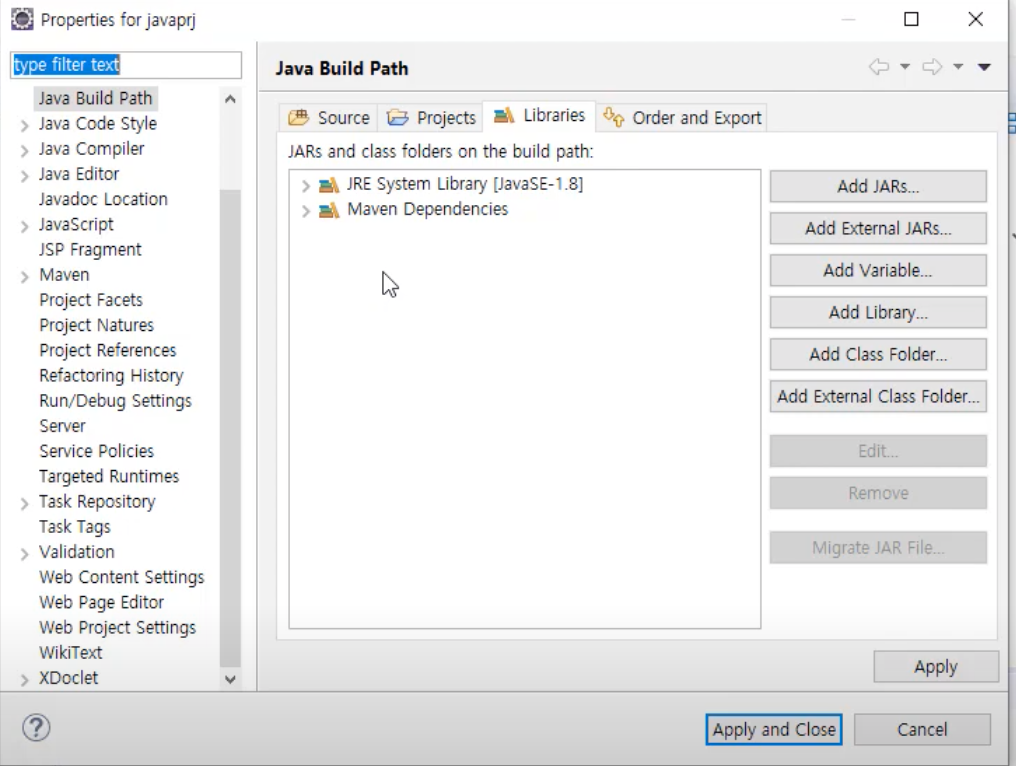Select JRE System Library [JavaSE-1.8] row

coord(465,185)
